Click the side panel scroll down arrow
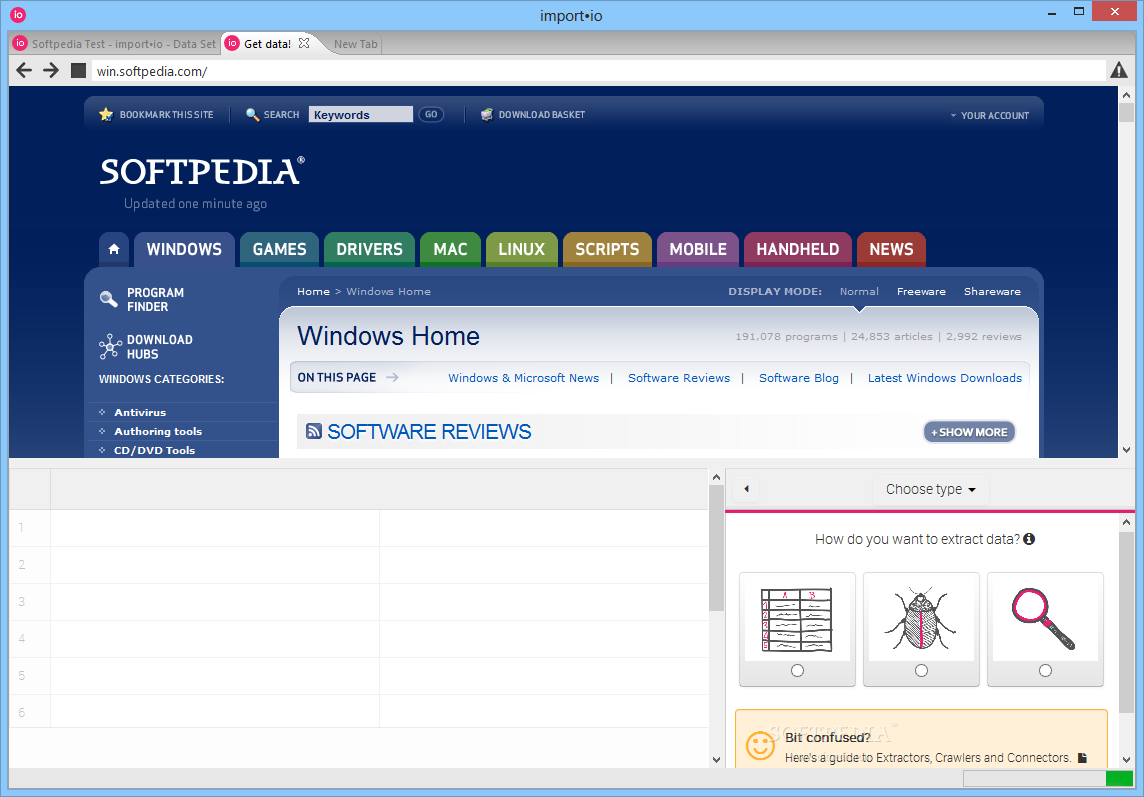This screenshot has width=1144, height=797. click(x=1126, y=760)
